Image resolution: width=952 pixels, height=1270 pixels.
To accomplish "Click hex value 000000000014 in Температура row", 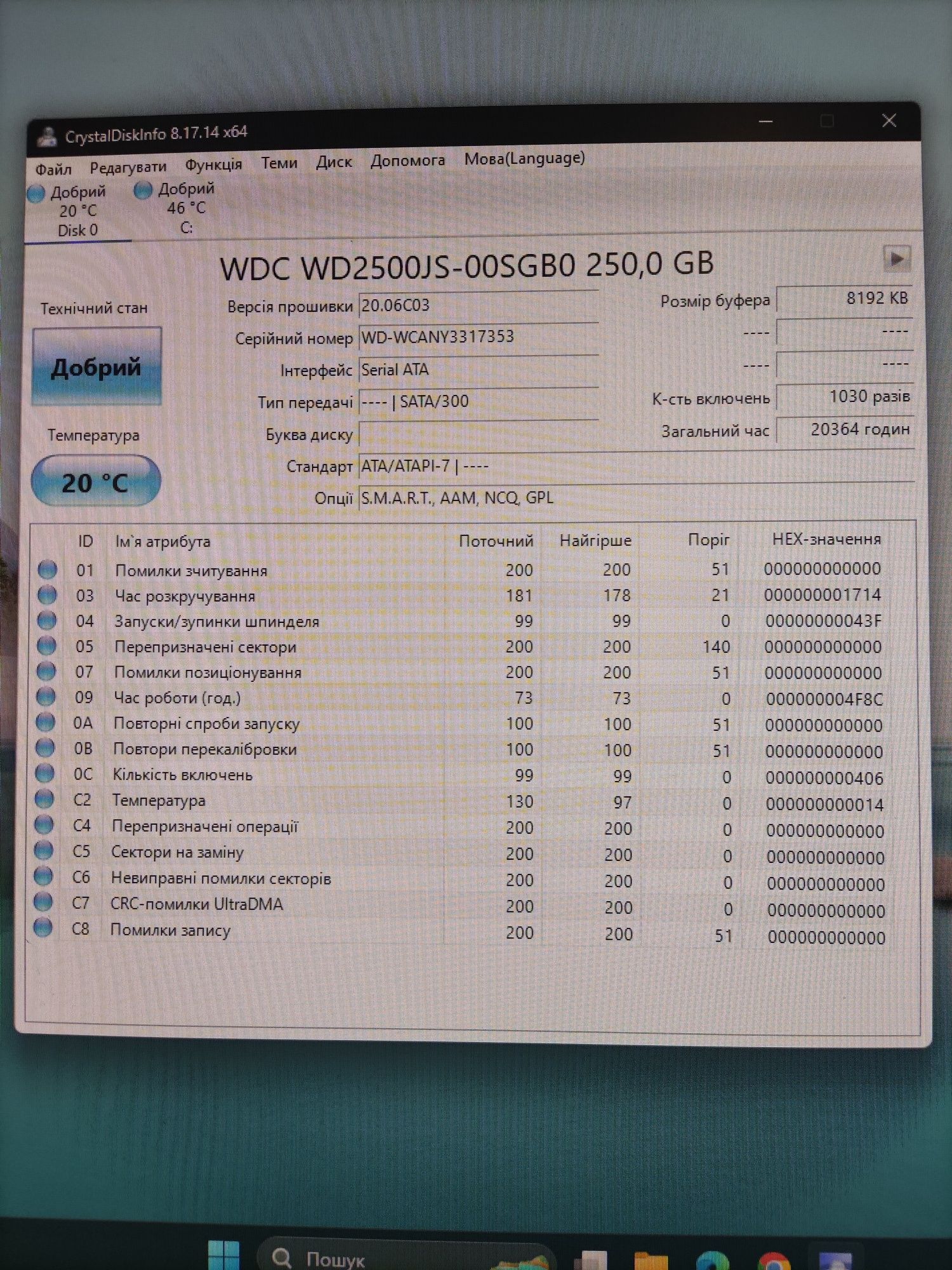I will 824,805.
